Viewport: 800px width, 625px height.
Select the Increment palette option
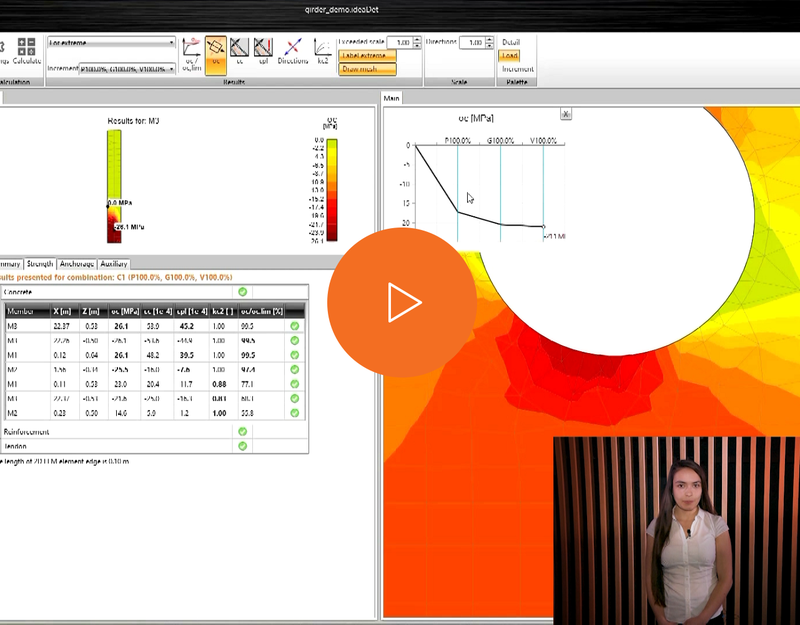518,69
